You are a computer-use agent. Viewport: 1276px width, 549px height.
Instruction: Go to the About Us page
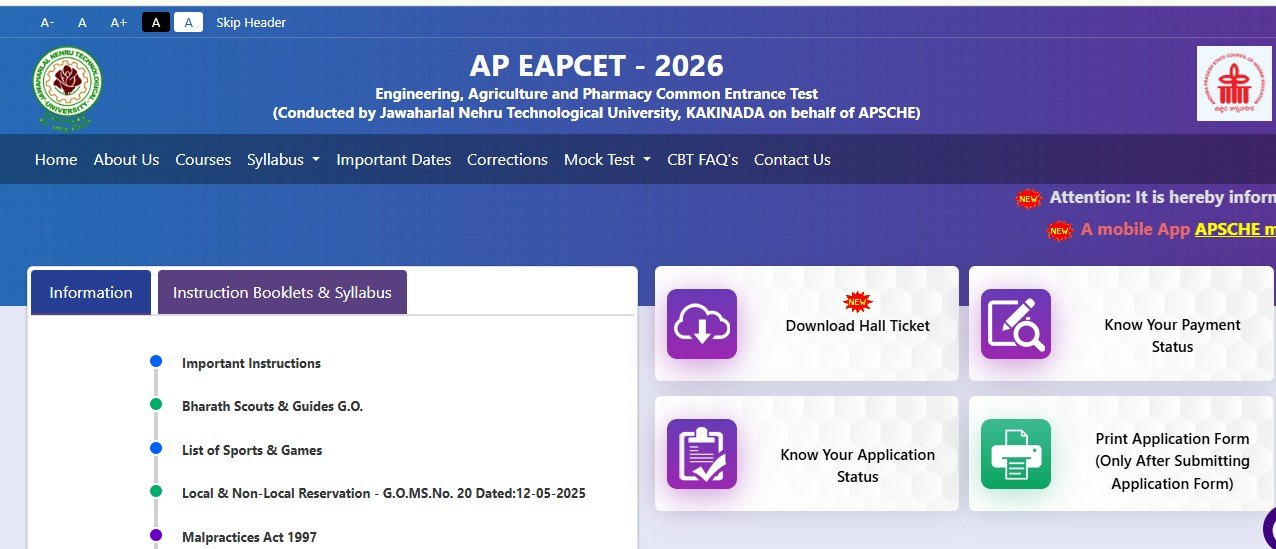point(126,159)
